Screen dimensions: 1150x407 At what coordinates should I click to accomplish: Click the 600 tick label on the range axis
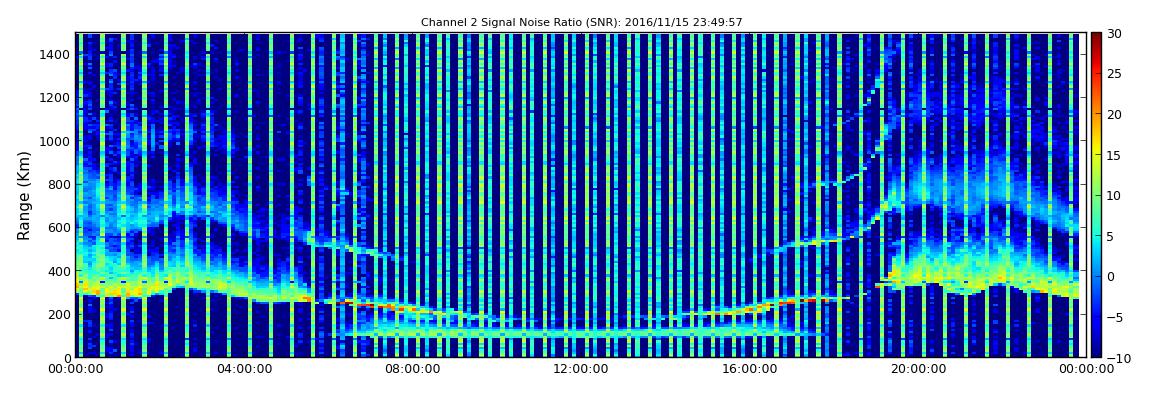tap(59, 227)
